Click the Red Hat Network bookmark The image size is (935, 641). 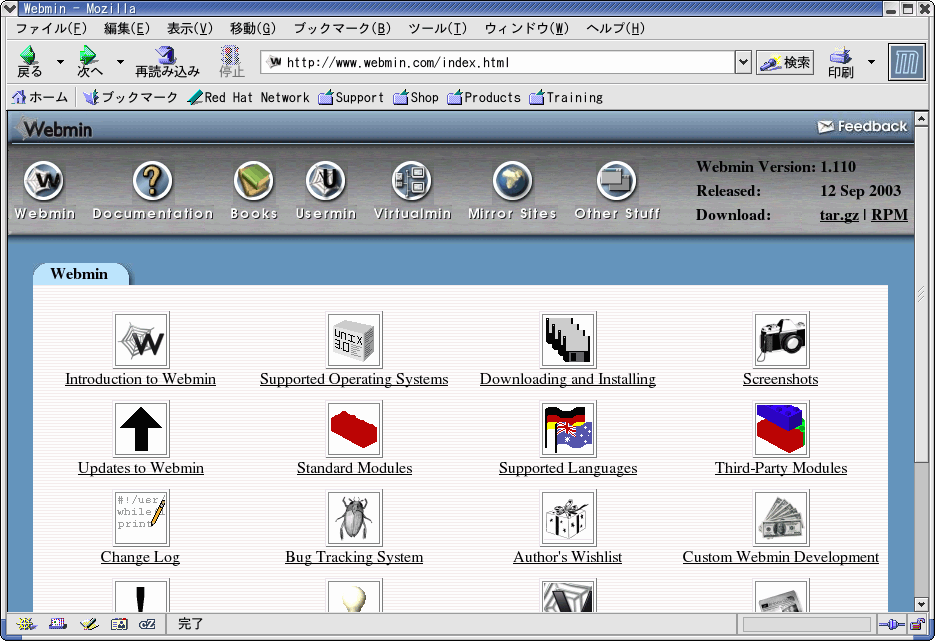pyautogui.click(x=249, y=97)
